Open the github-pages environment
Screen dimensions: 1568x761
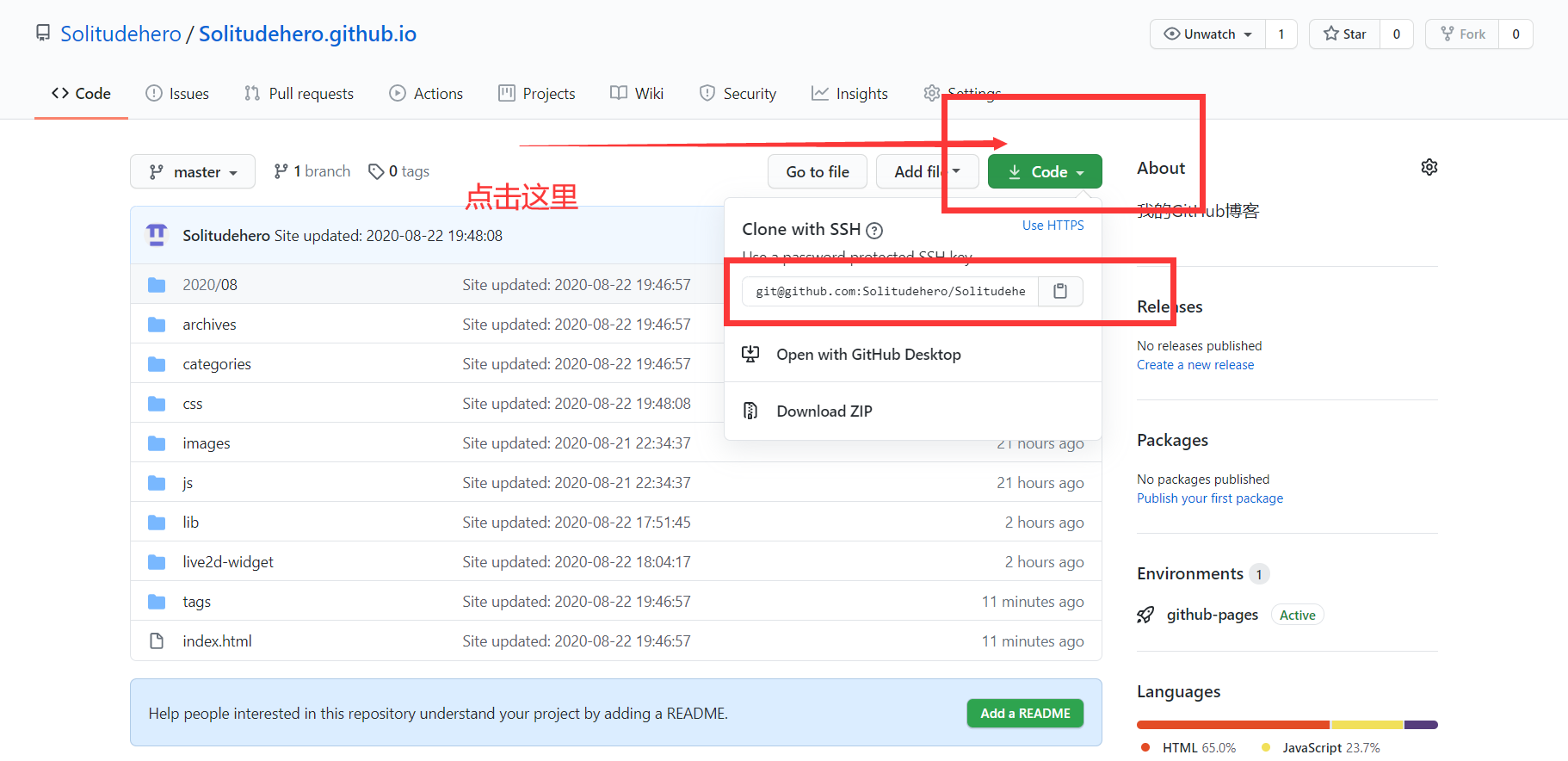pyautogui.click(x=1213, y=615)
